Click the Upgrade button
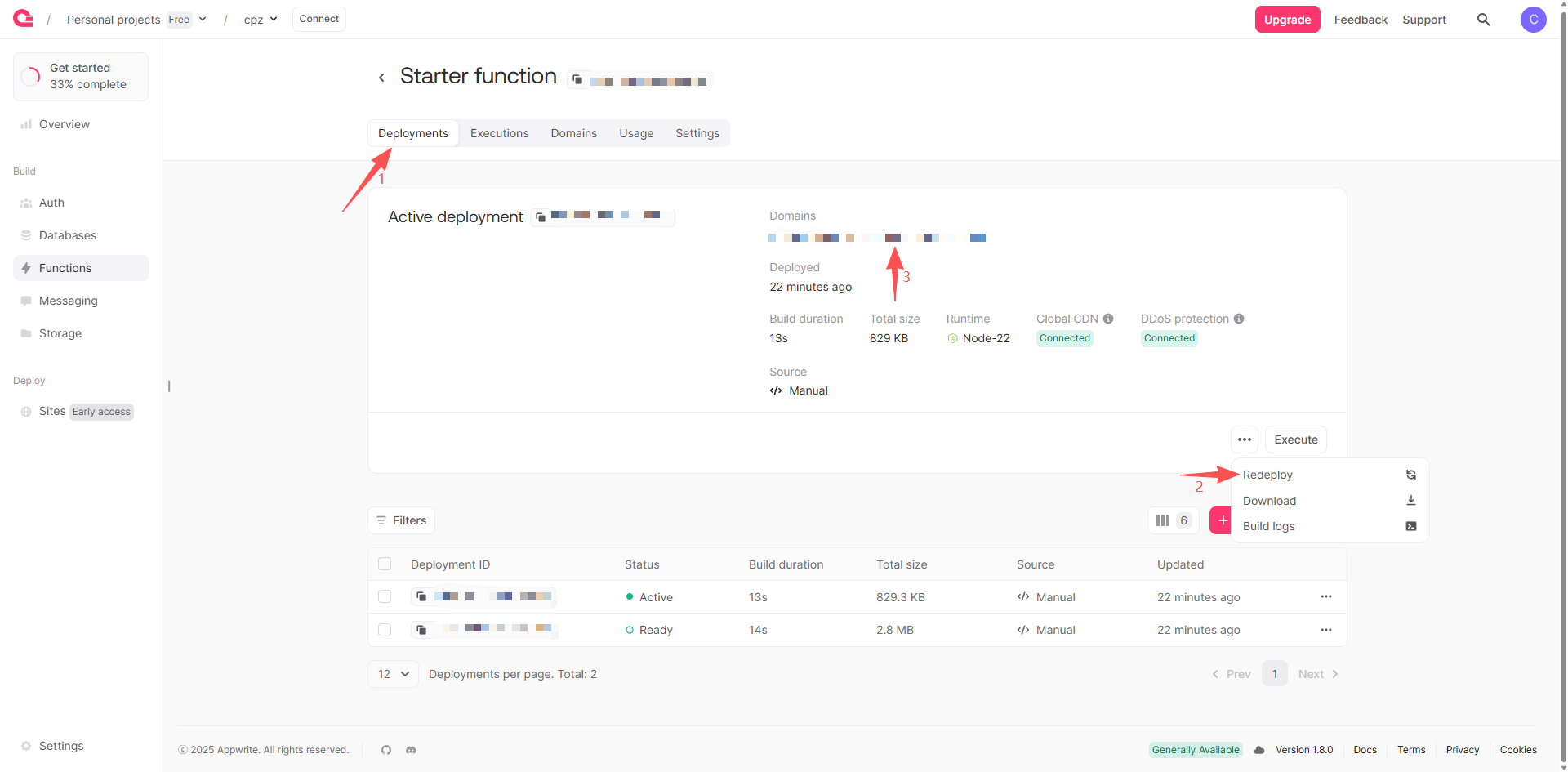The image size is (1568, 772). [x=1287, y=20]
